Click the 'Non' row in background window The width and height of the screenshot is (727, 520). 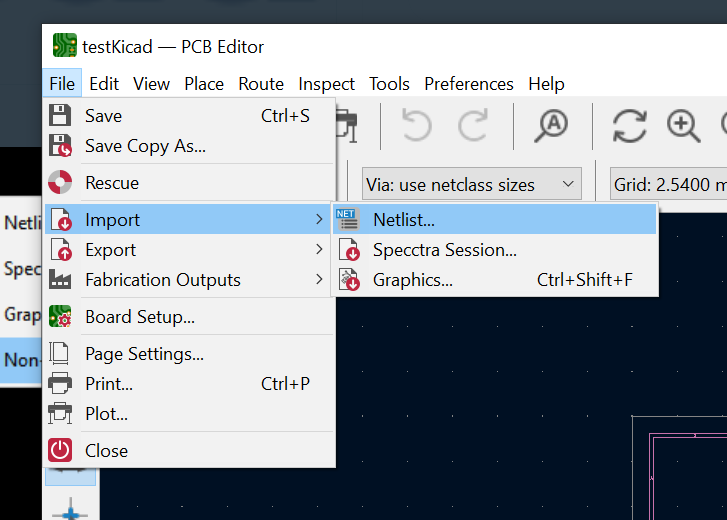[x=21, y=360]
